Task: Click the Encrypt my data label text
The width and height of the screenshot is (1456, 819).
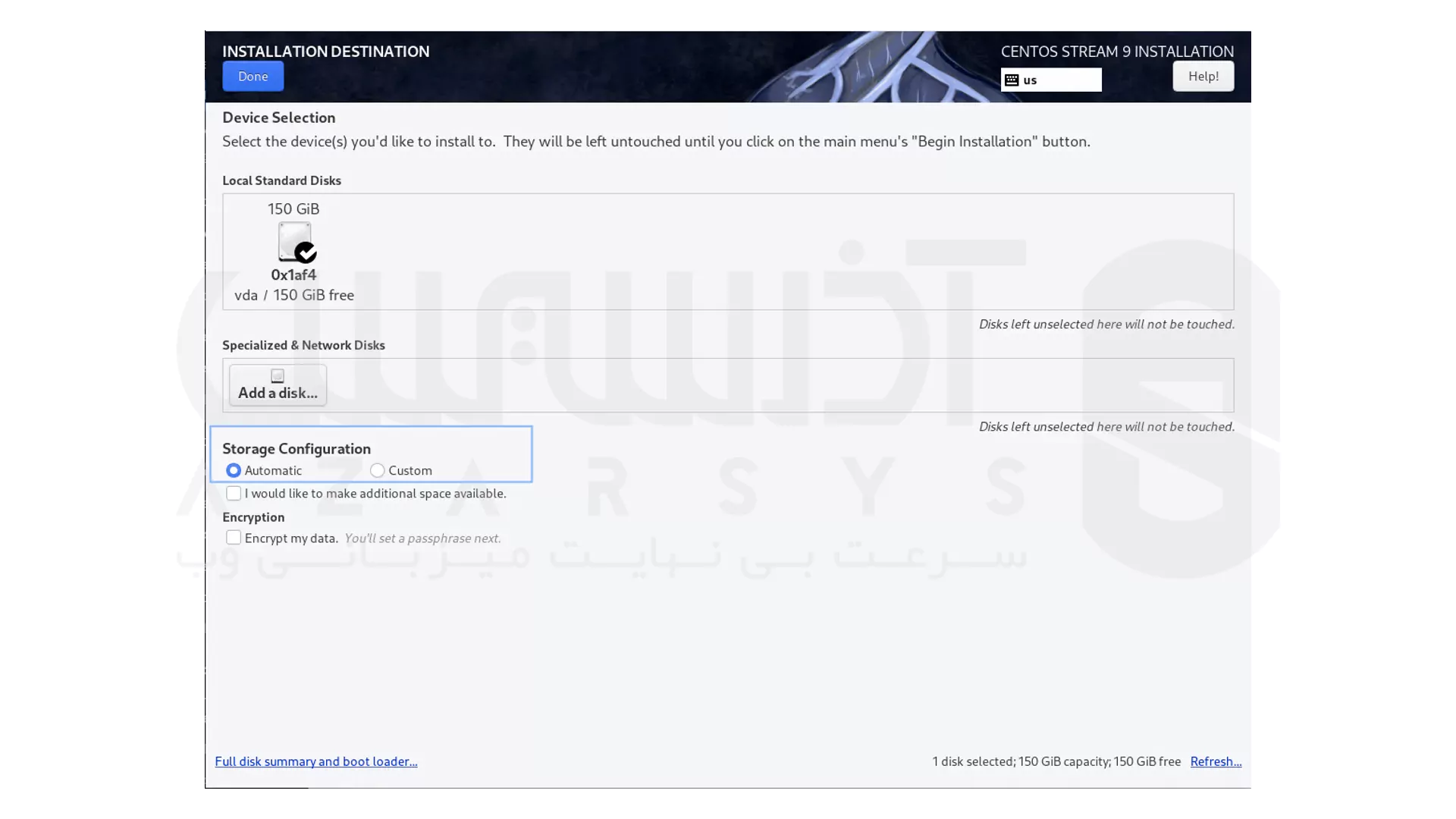Action: click(291, 538)
